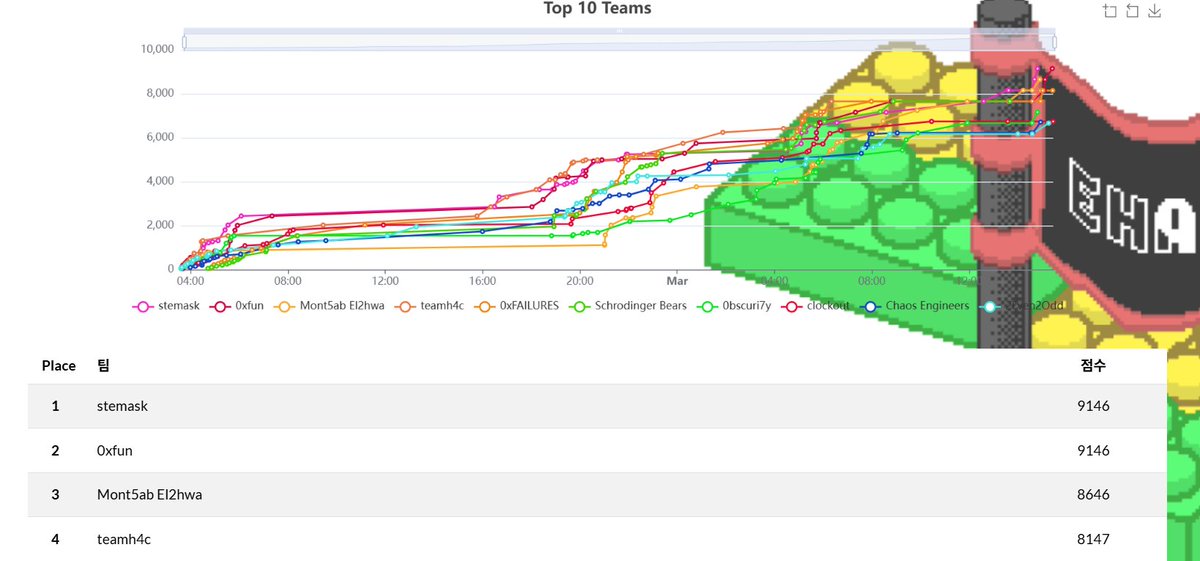Click the zoom reset (restore) icon
1200x561 pixels.
pos(1132,11)
